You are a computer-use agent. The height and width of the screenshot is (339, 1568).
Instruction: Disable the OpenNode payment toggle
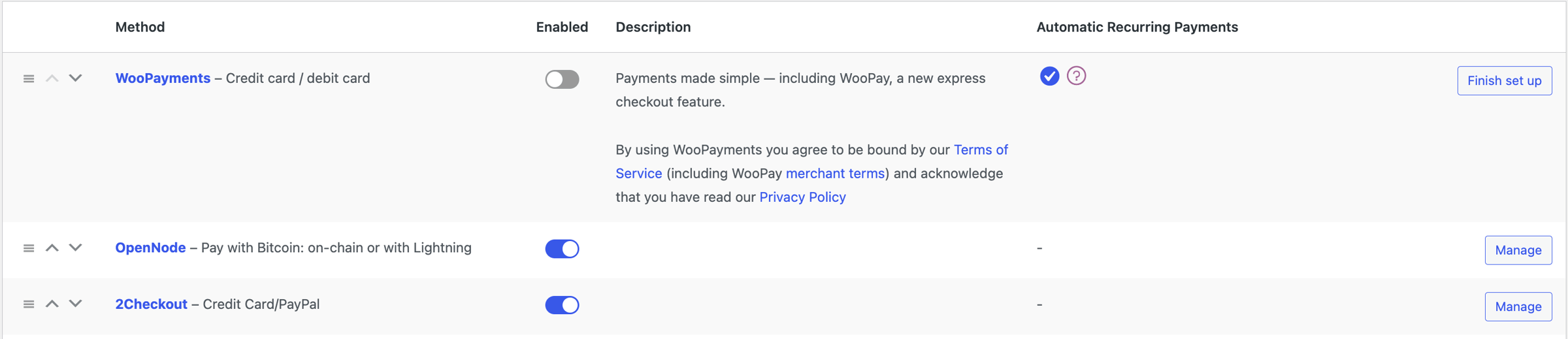click(562, 249)
